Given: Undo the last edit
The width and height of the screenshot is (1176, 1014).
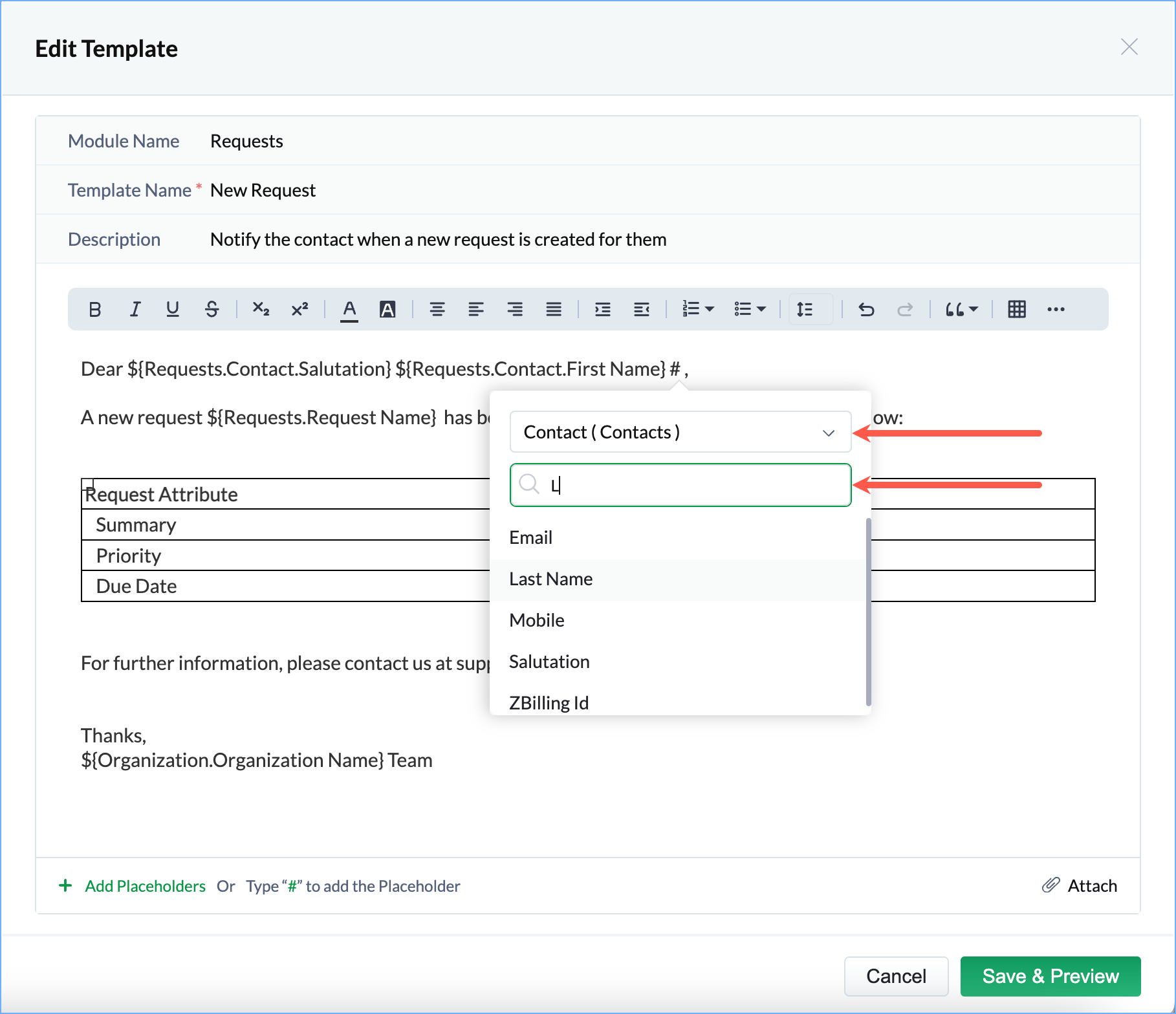Looking at the screenshot, I should tap(866, 310).
